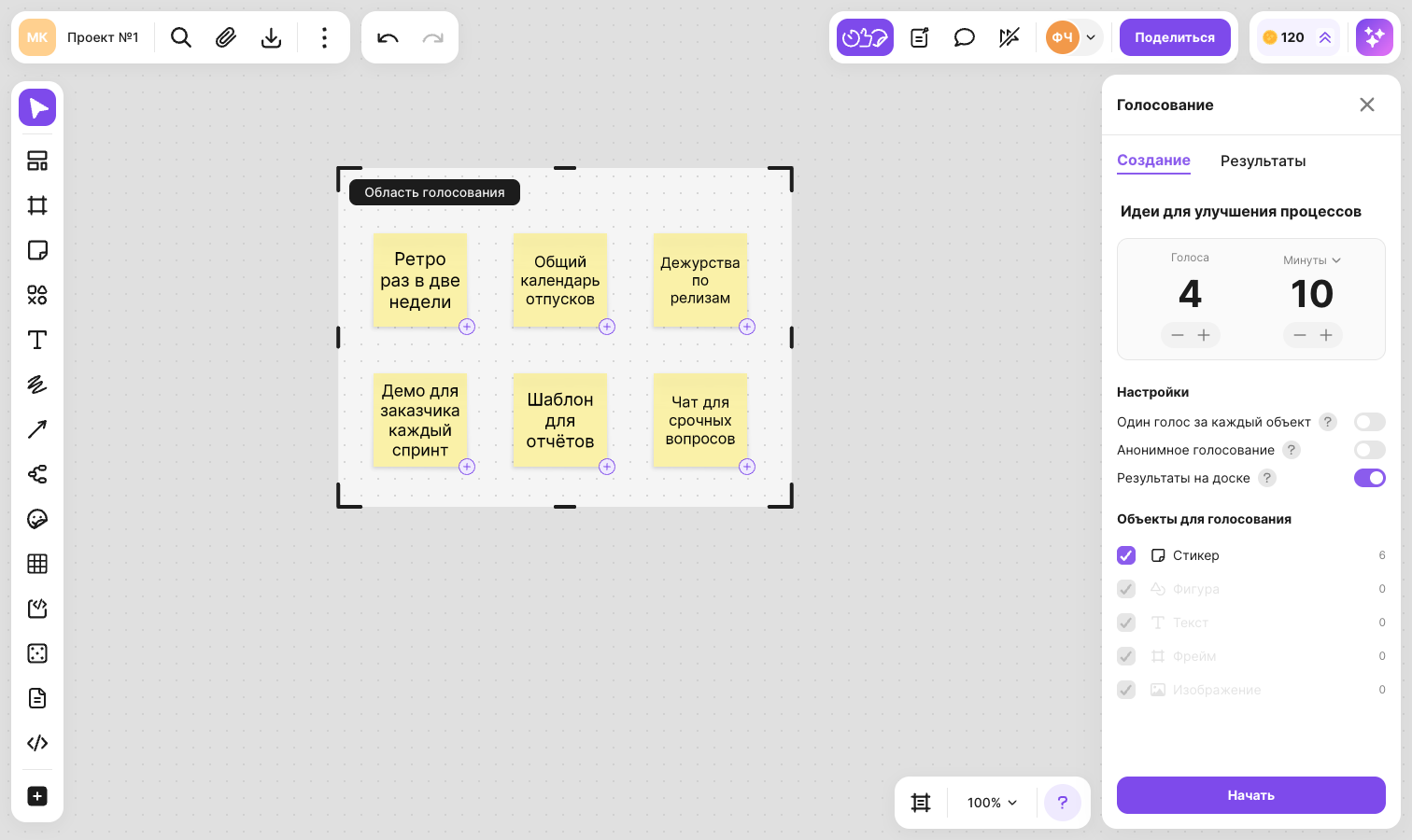Expand the 120 coins balance chevron

pos(1325,37)
